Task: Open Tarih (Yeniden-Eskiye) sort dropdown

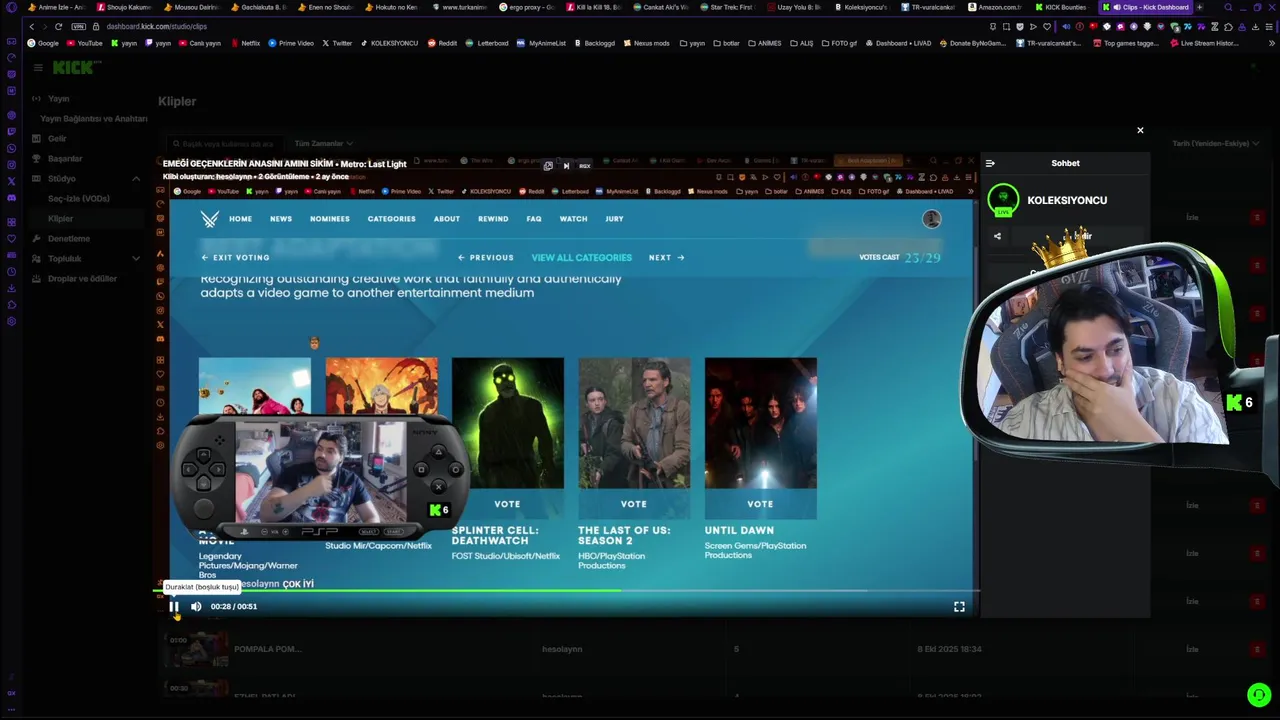Action: pos(1215,144)
